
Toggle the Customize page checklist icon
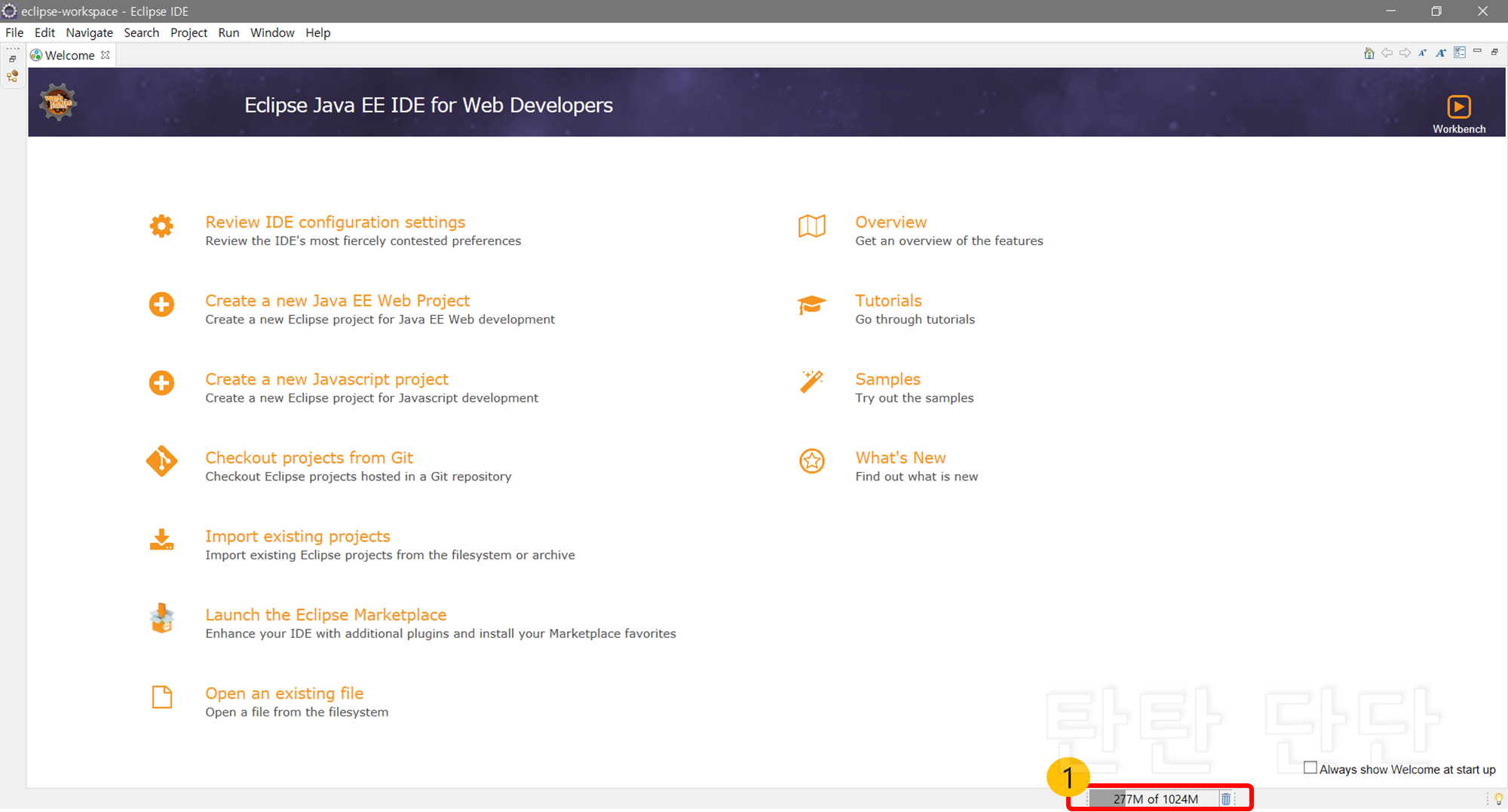pos(1460,53)
